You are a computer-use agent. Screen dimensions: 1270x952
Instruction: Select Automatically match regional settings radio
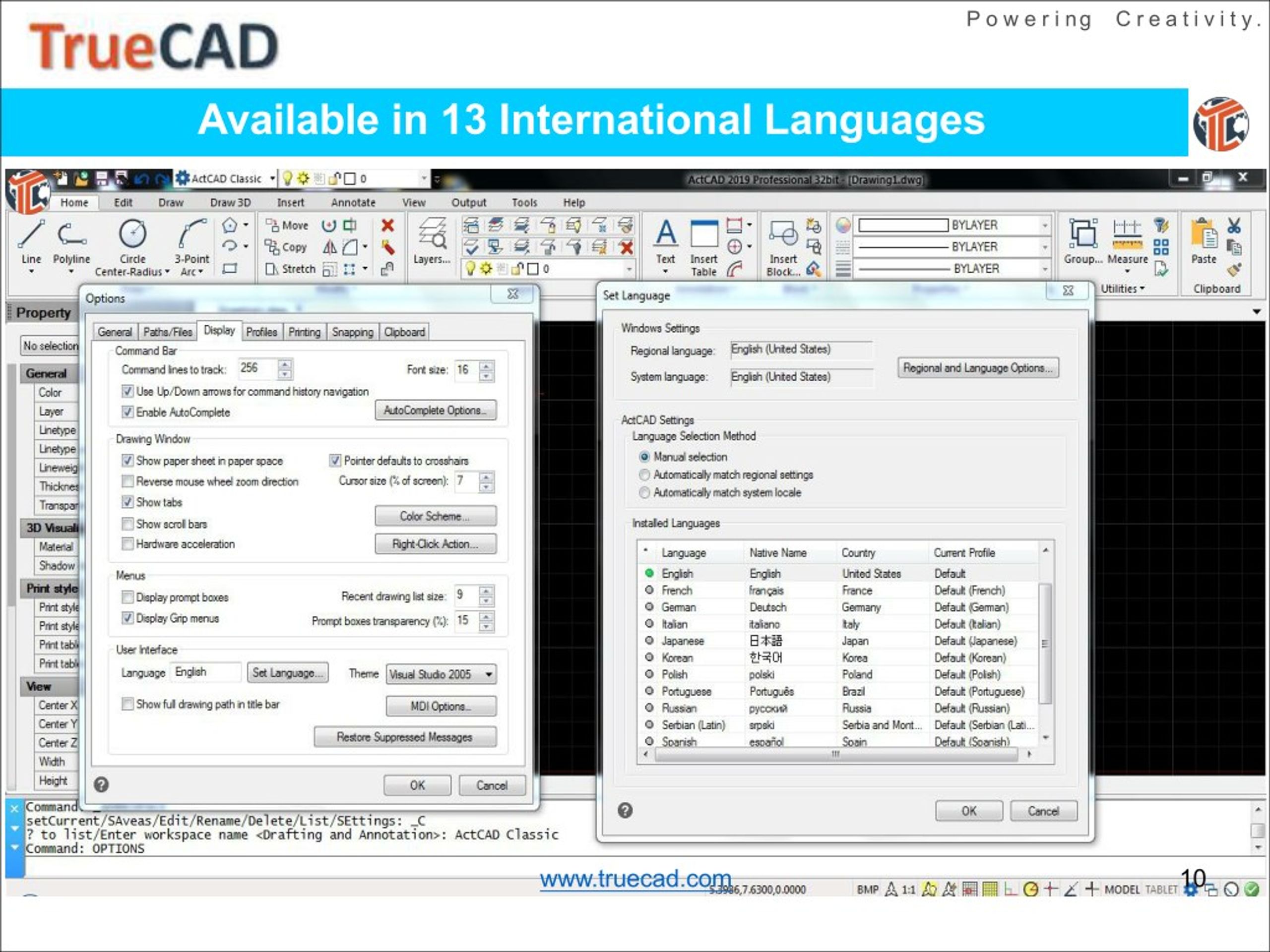click(x=645, y=475)
